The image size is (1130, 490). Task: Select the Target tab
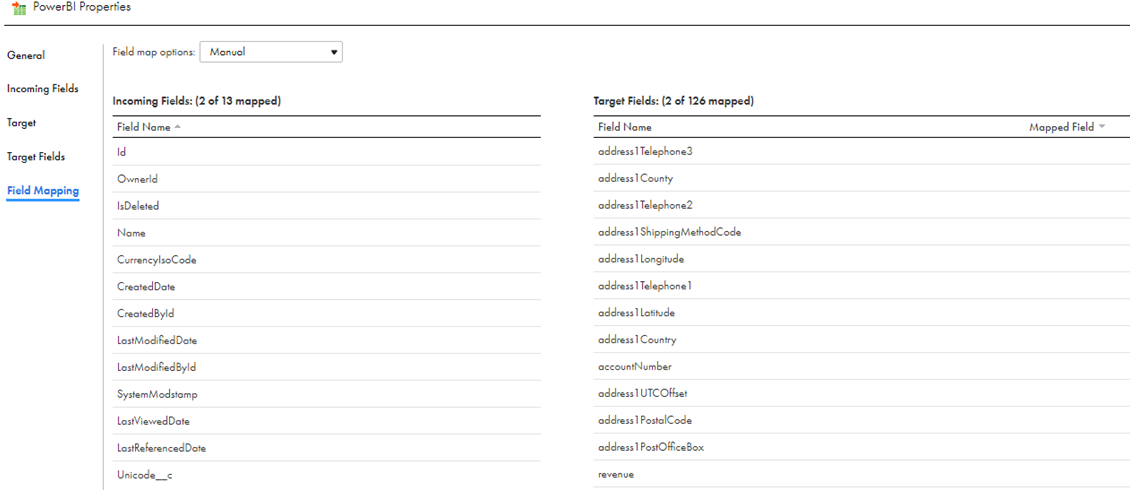click(22, 122)
